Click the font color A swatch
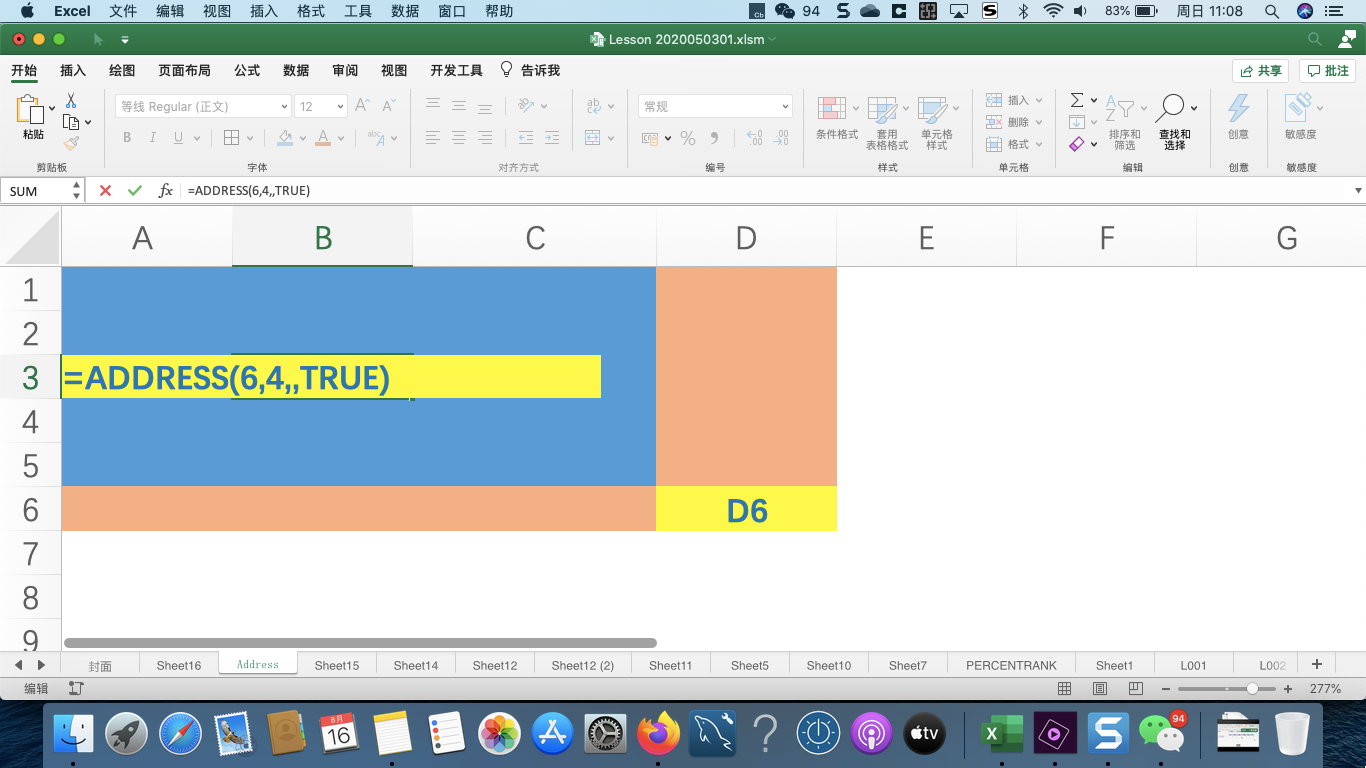 click(322, 138)
